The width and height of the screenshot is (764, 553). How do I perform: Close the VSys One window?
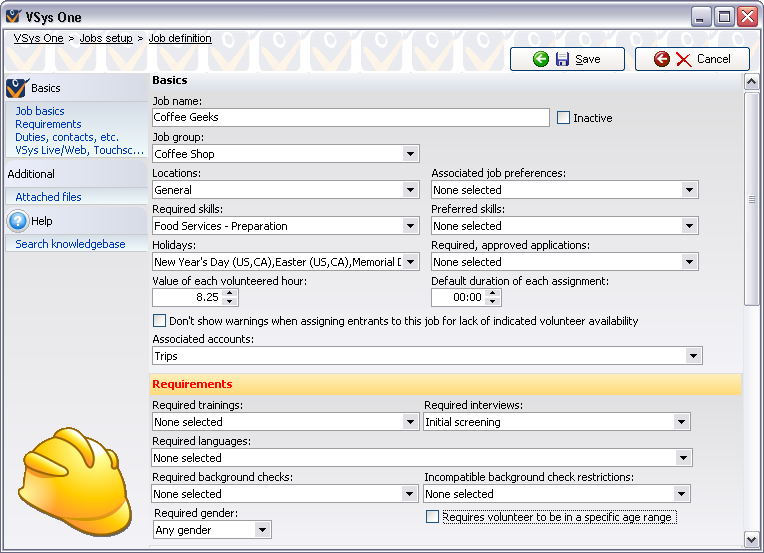coord(747,17)
